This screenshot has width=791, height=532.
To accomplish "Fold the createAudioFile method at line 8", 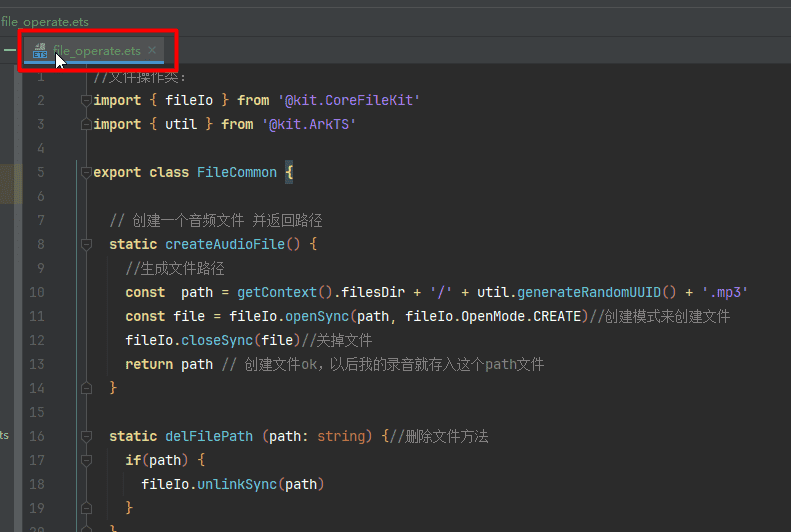I will tap(86, 244).
